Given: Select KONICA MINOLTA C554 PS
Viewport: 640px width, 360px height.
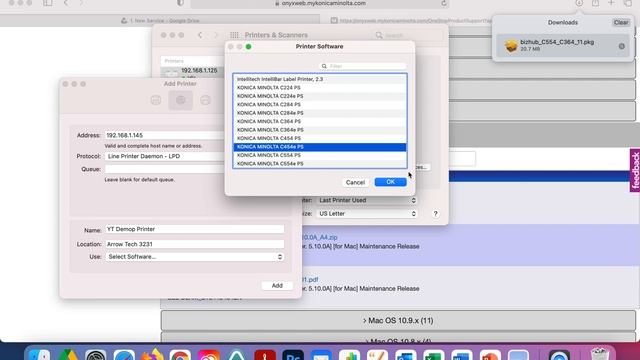Looking at the screenshot, I should click(x=320, y=155).
